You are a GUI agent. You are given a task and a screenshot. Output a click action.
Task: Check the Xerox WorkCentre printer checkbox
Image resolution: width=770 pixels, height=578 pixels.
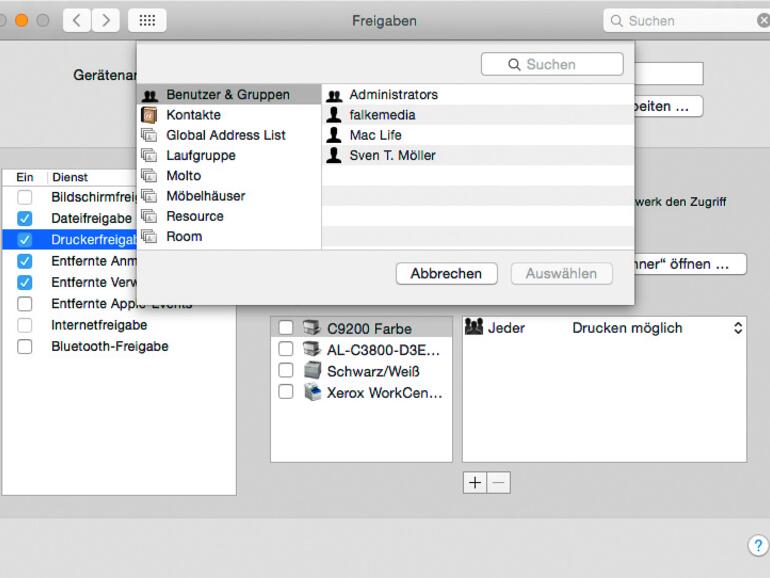click(286, 392)
